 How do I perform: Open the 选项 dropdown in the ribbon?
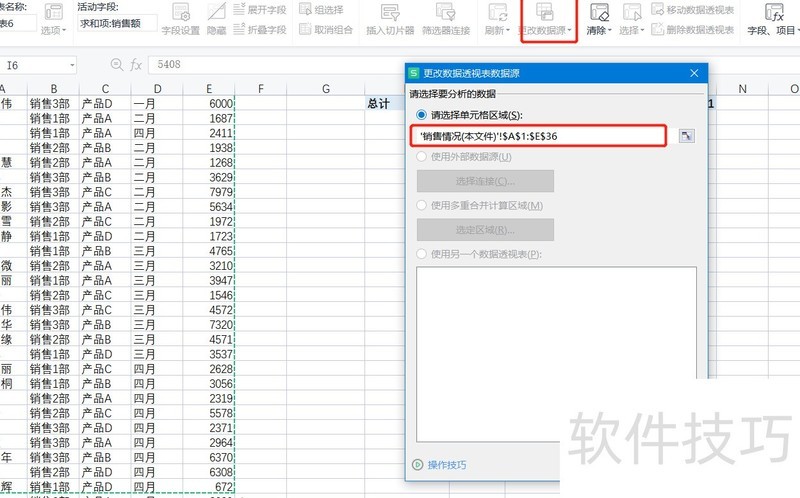pos(54,30)
